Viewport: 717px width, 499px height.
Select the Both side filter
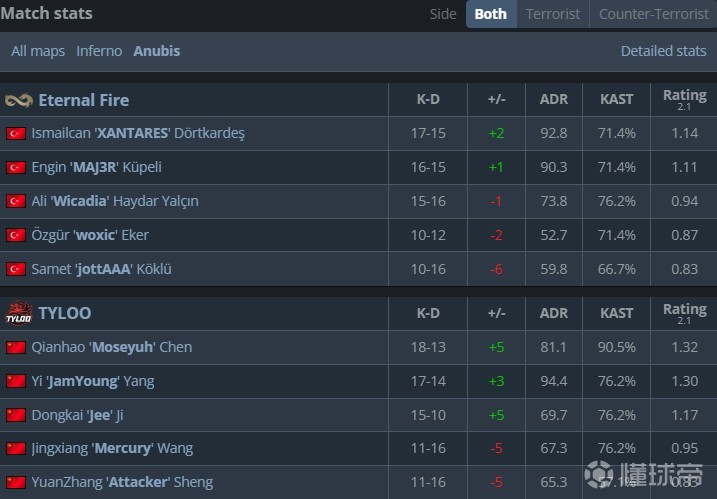[x=490, y=14]
